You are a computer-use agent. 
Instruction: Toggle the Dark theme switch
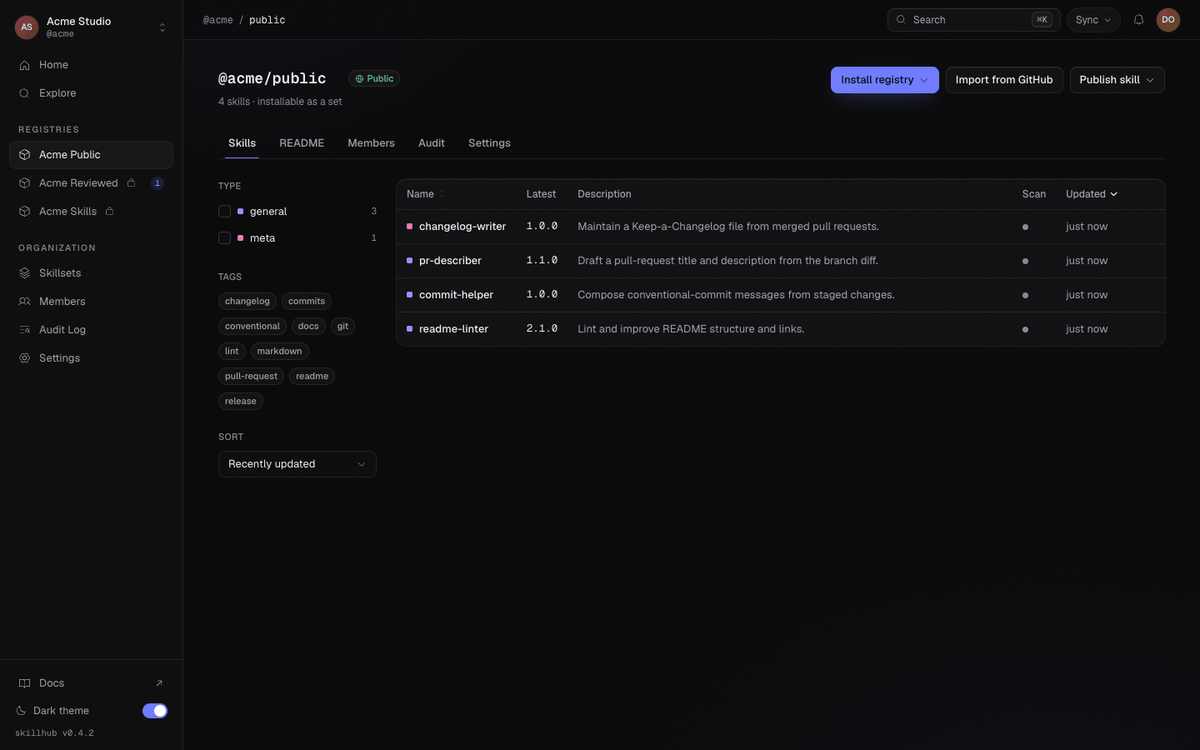tap(155, 711)
